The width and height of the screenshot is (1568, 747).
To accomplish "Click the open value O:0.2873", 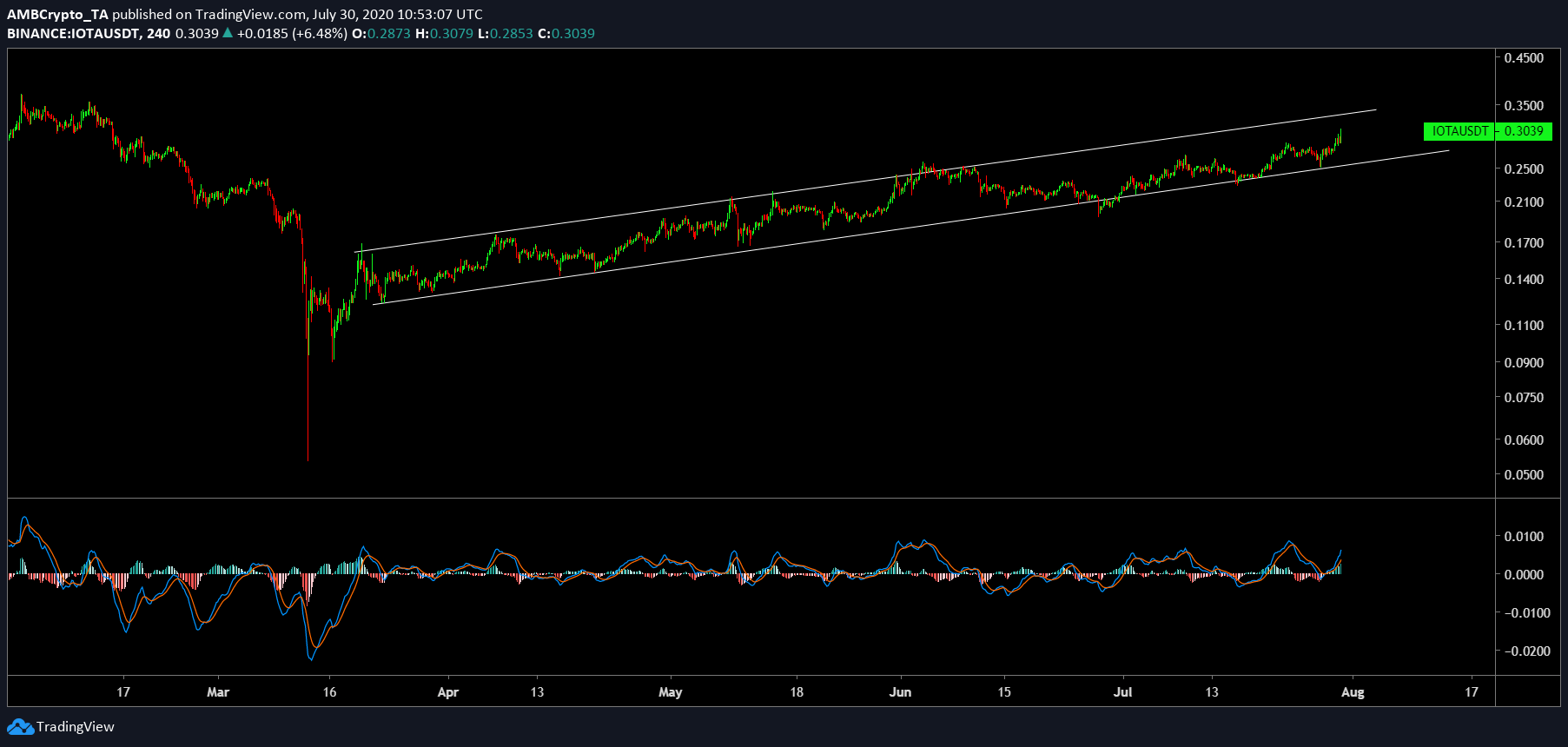I will 380,33.
